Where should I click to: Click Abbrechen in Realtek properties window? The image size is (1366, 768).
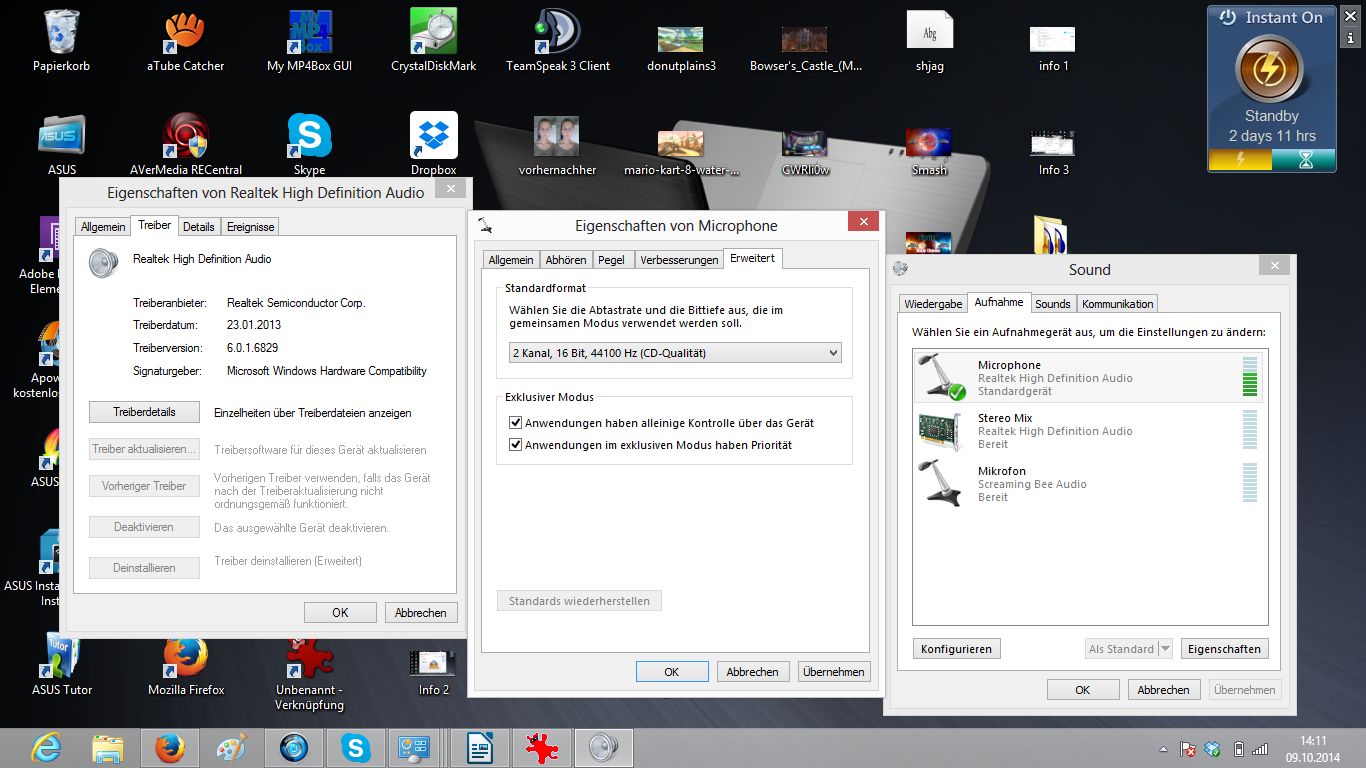tap(421, 612)
